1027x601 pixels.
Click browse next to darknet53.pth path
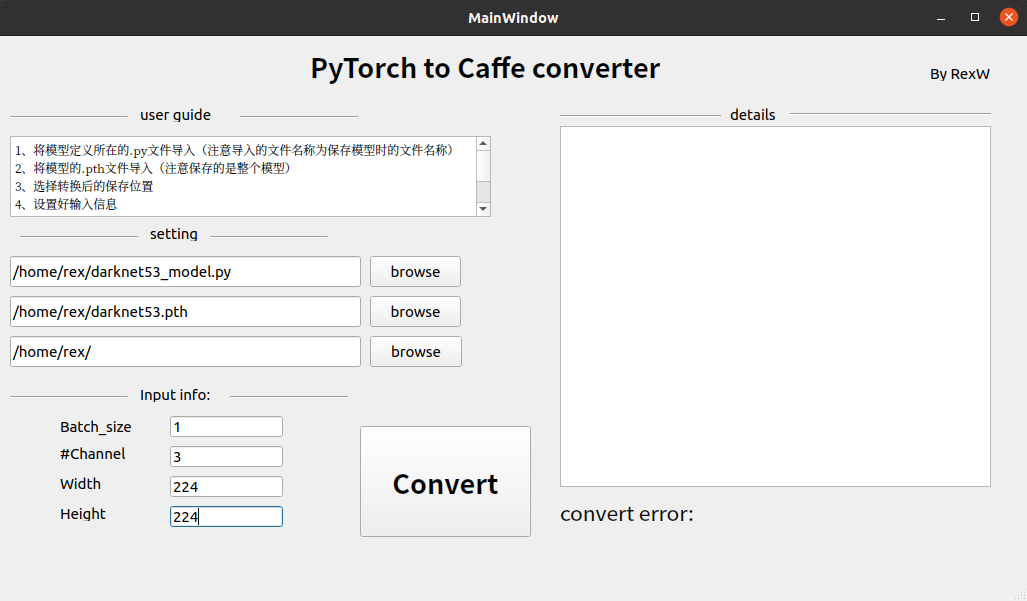pos(415,312)
